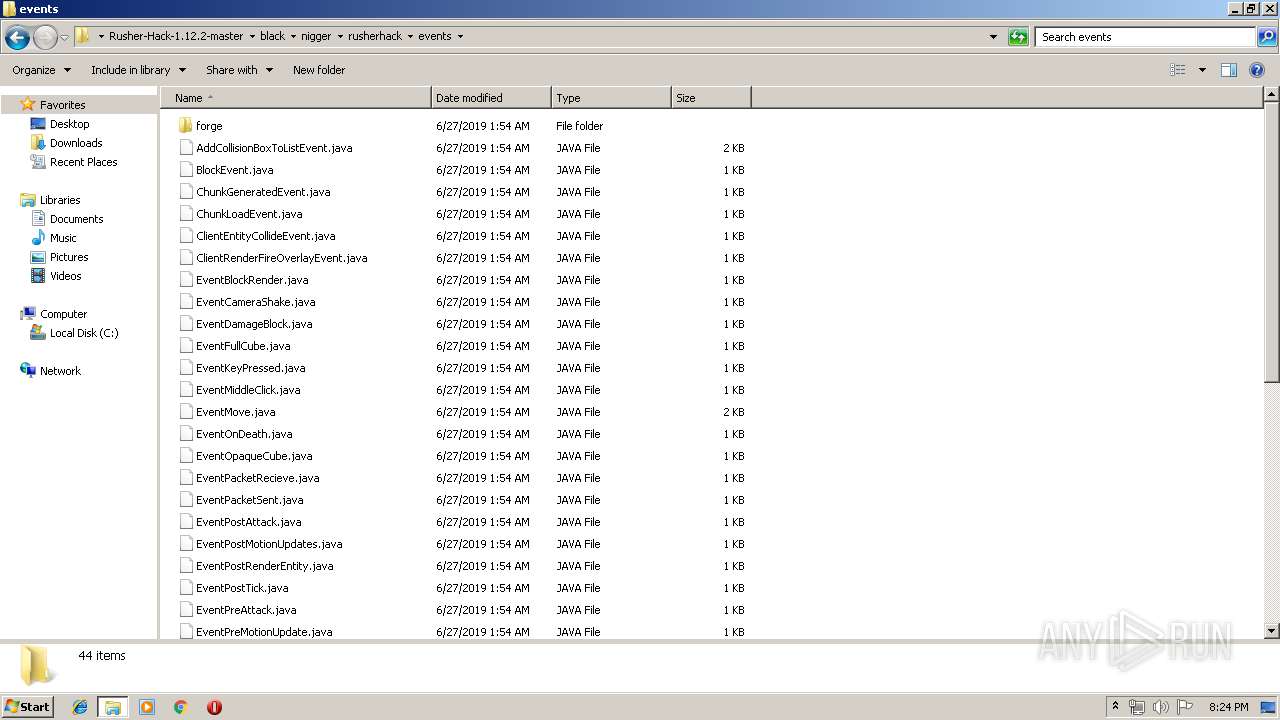Image resolution: width=1280 pixels, height=720 pixels.
Task: Click Rusher-Hack-1.12.2-master in address bar
Action: point(176,36)
